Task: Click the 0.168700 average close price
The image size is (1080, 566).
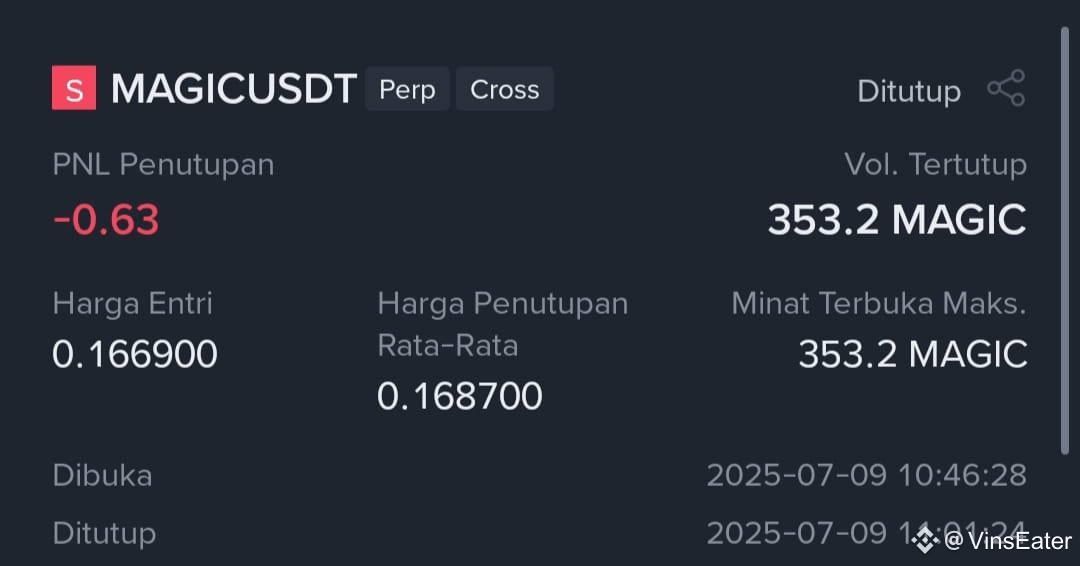Action: pos(460,396)
